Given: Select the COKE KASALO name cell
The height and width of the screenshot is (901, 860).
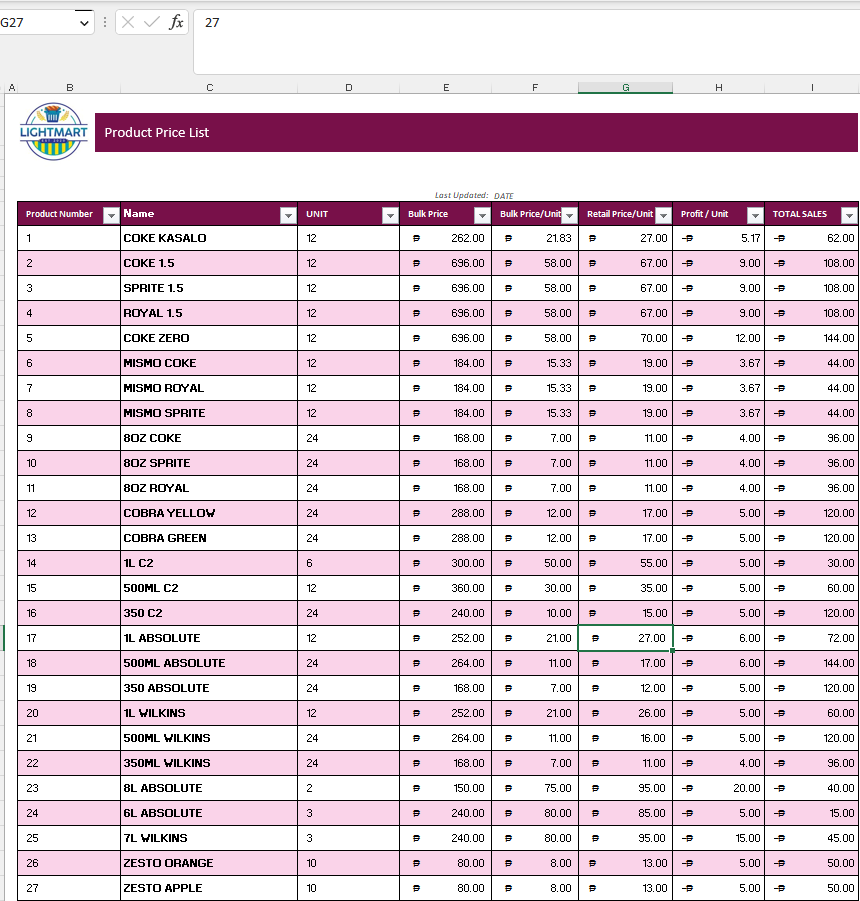Looking at the screenshot, I should 209,238.
